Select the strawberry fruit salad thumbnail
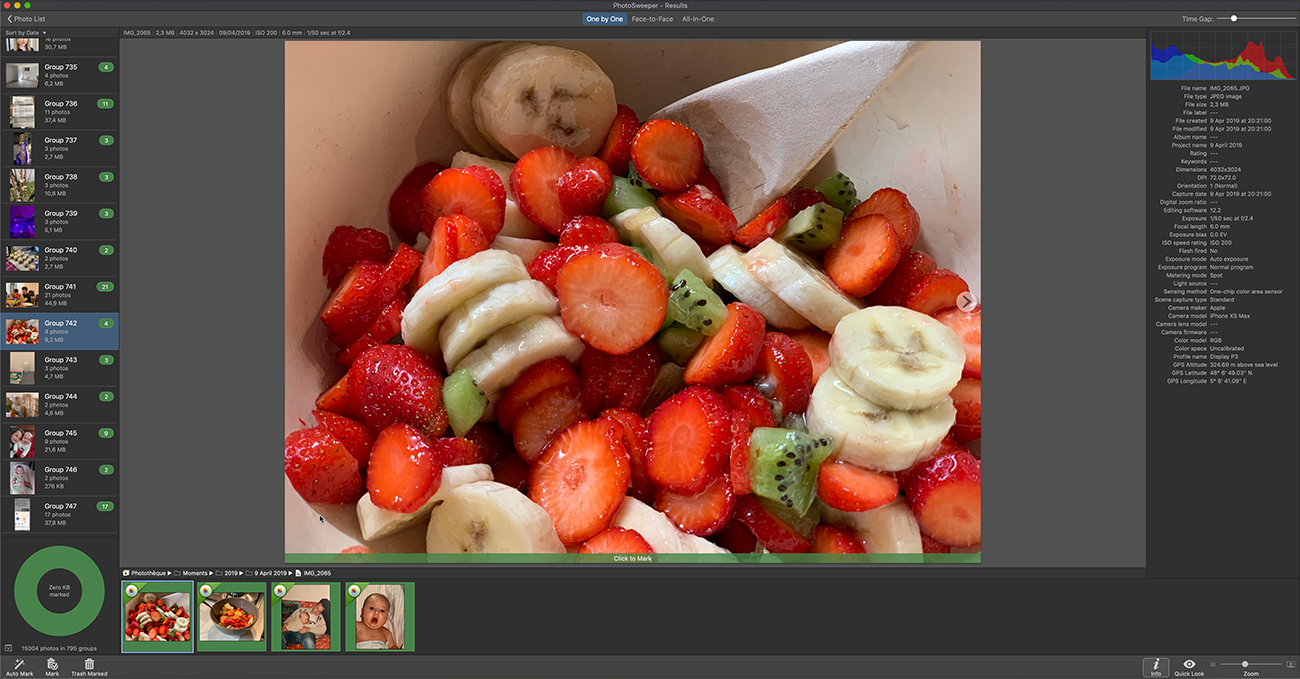1300x679 pixels. [x=158, y=617]
